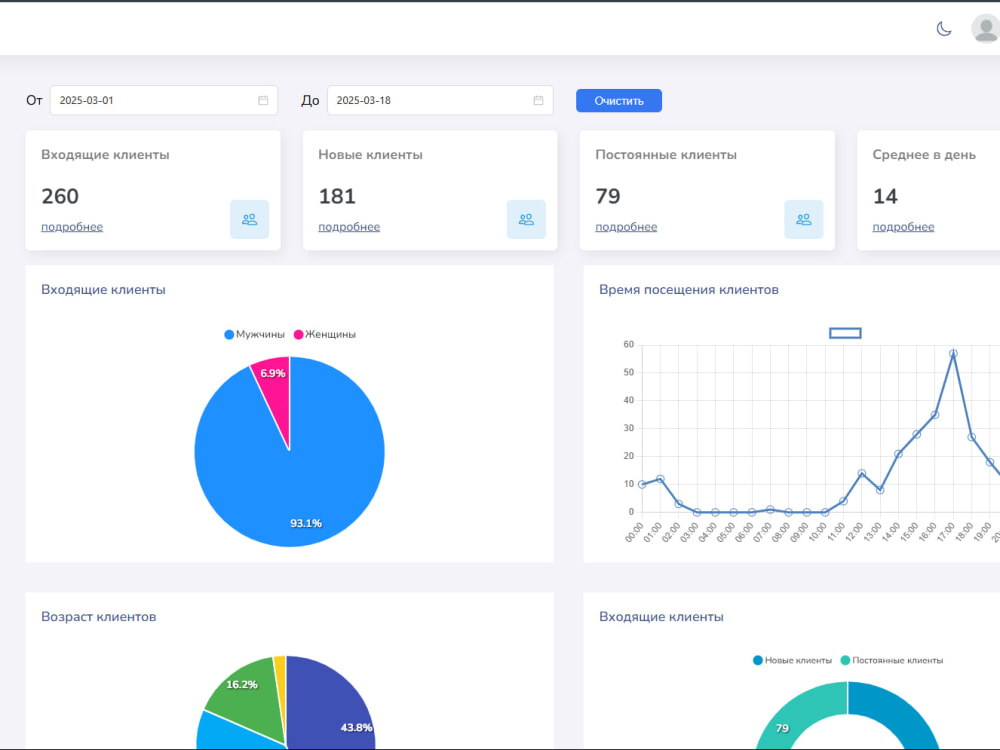Click the 17:00 peak point on line chart
Viewport: 1000px width, 750px height.
(x=953, y=353)
